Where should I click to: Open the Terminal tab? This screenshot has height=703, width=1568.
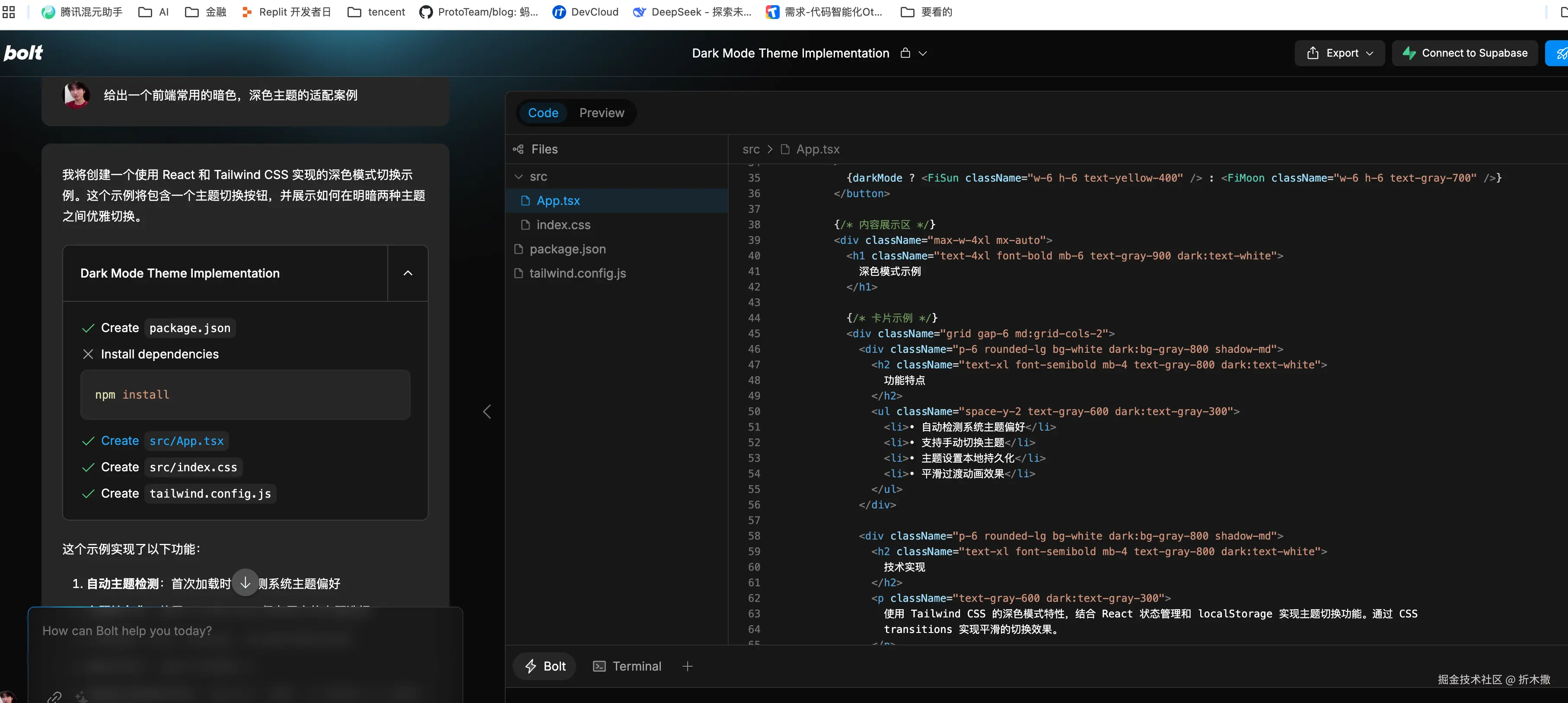pyautogui.click(x=627, y=666)
